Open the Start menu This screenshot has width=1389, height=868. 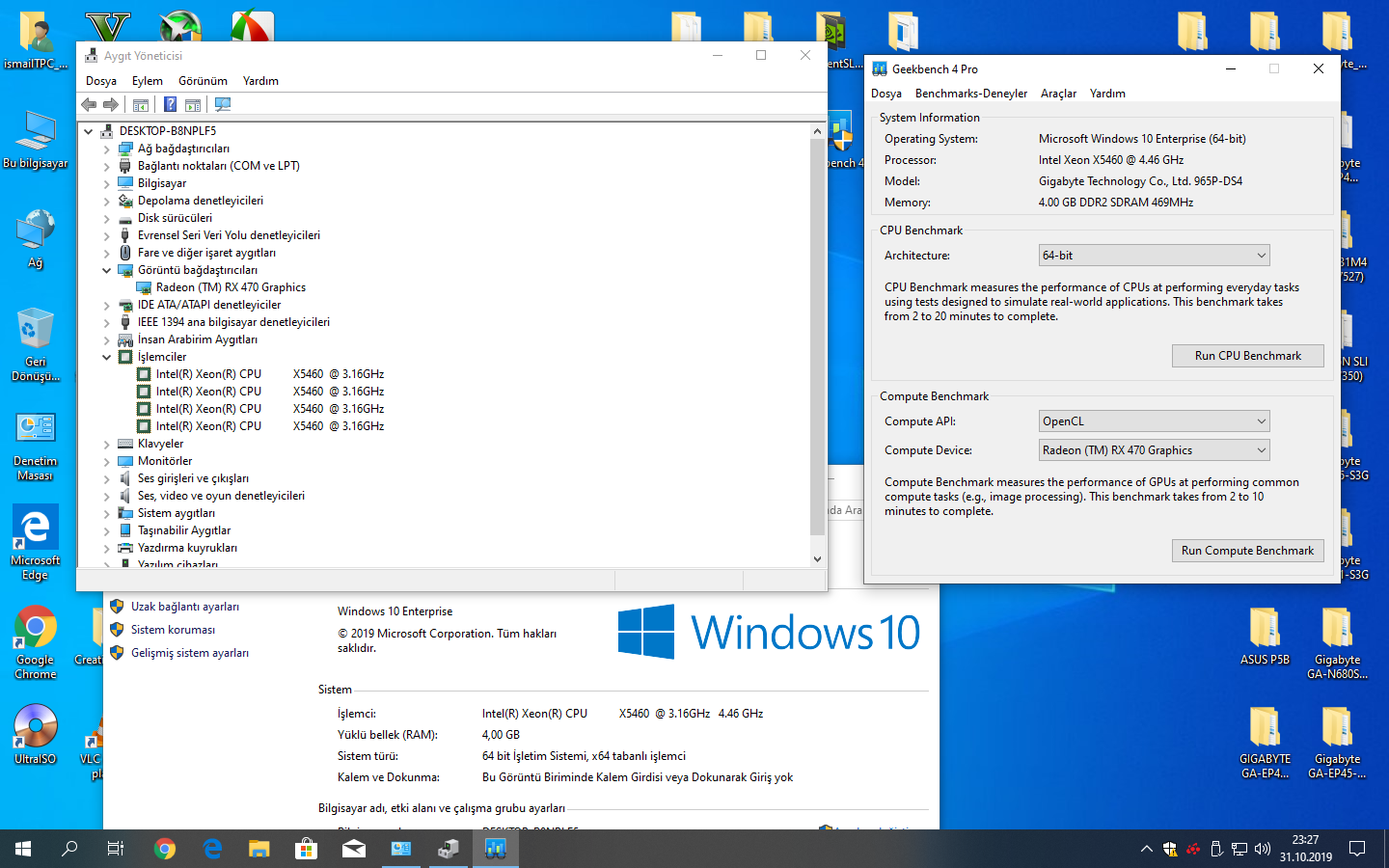tap(23, 849)
